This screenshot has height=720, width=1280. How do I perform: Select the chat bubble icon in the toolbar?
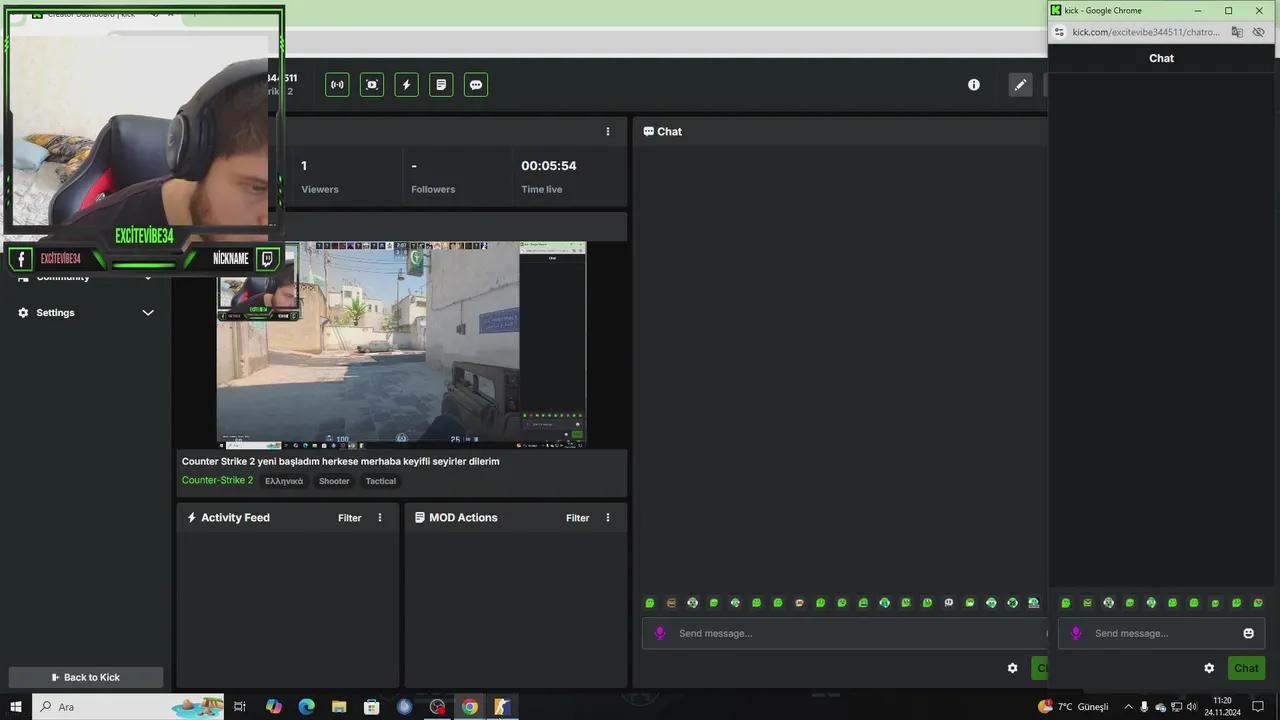point(475,84)
